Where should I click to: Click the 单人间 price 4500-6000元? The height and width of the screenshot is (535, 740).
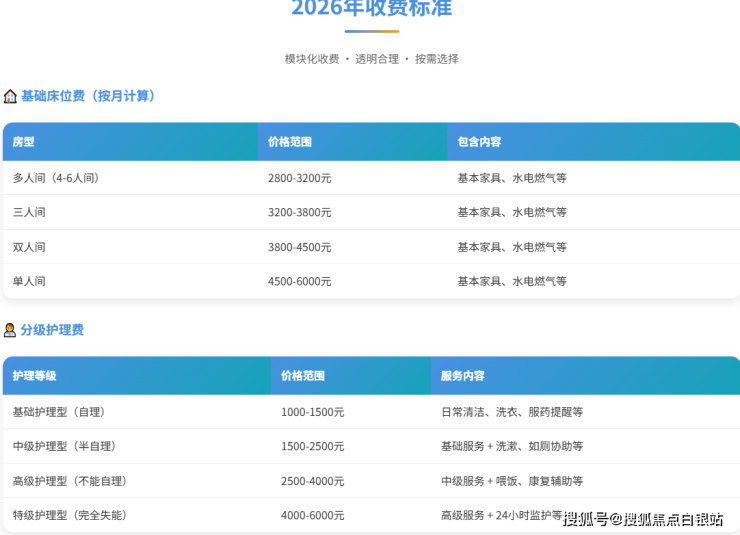click(x=300, y=281)
